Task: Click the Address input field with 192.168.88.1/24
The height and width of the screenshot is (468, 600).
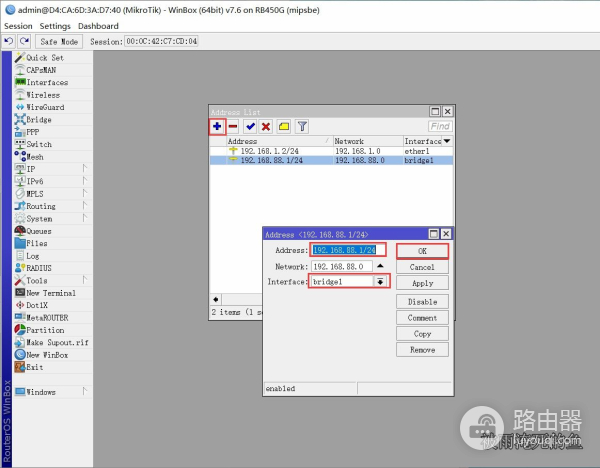Action: click(x=347, y=250)
